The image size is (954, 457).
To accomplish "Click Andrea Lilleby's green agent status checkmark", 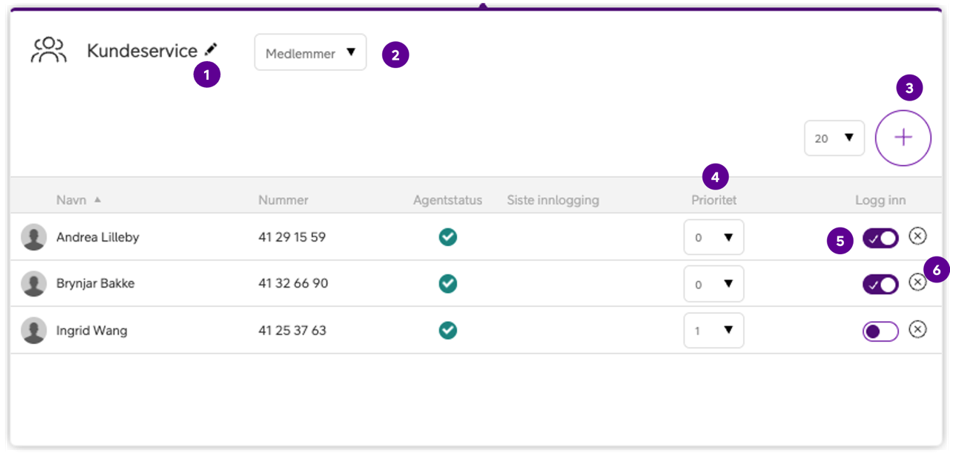I will coord(448,237).
